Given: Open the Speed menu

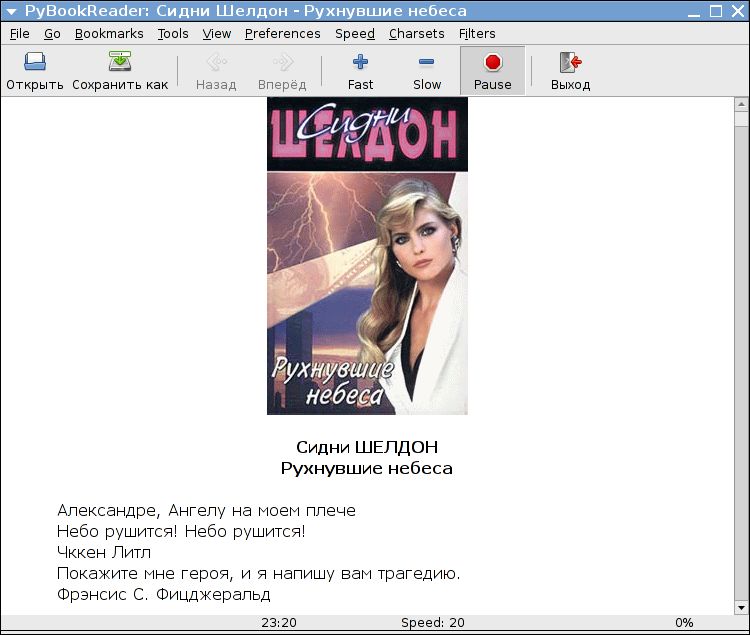Looking at the screenshot, I should [x=354, y=33].
